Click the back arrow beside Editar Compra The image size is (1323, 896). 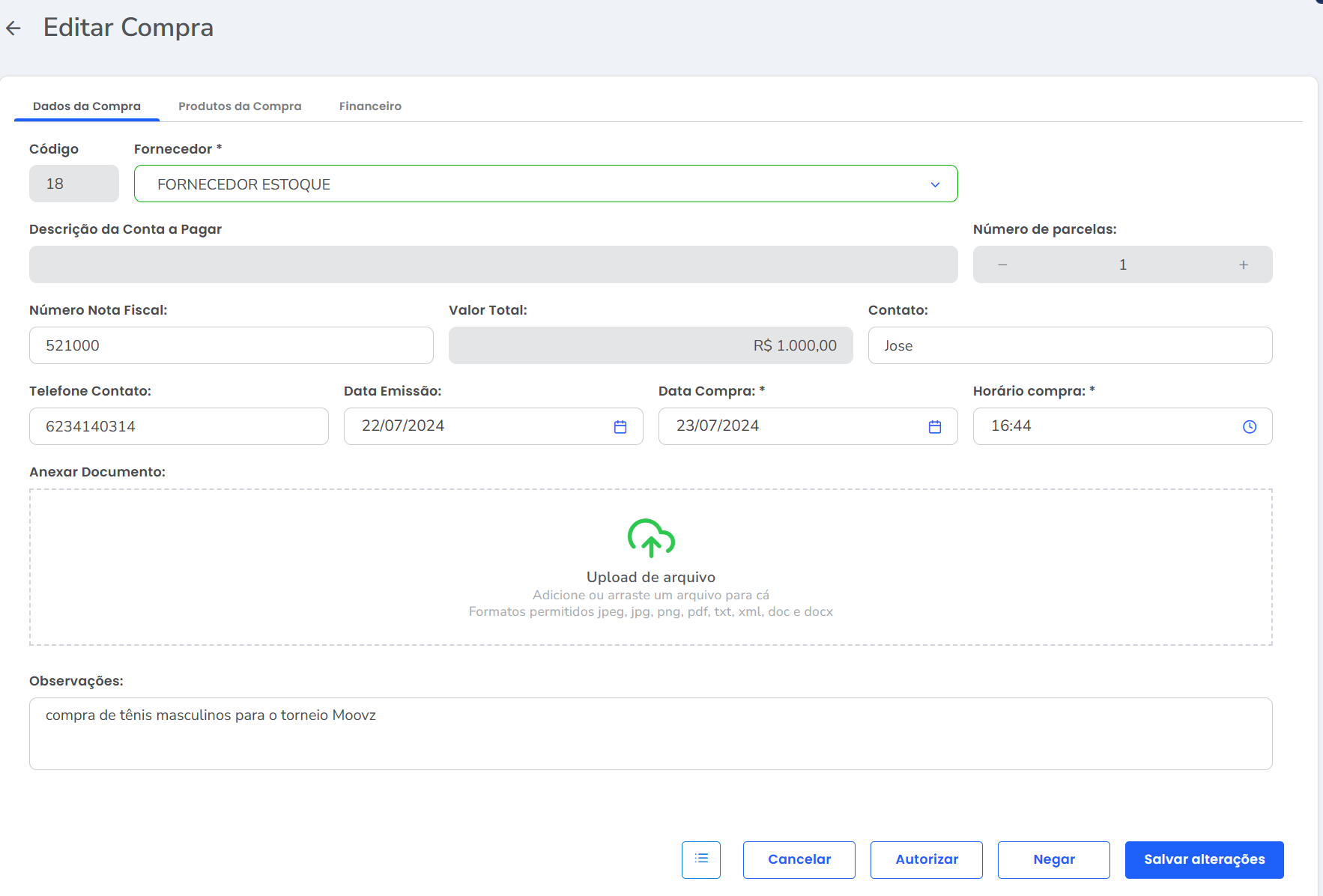click(x=13, y=28)
